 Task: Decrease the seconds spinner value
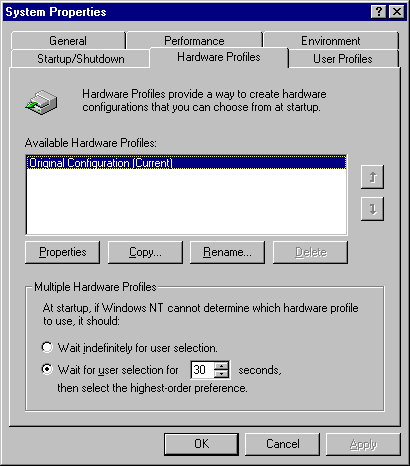(221, 374)
